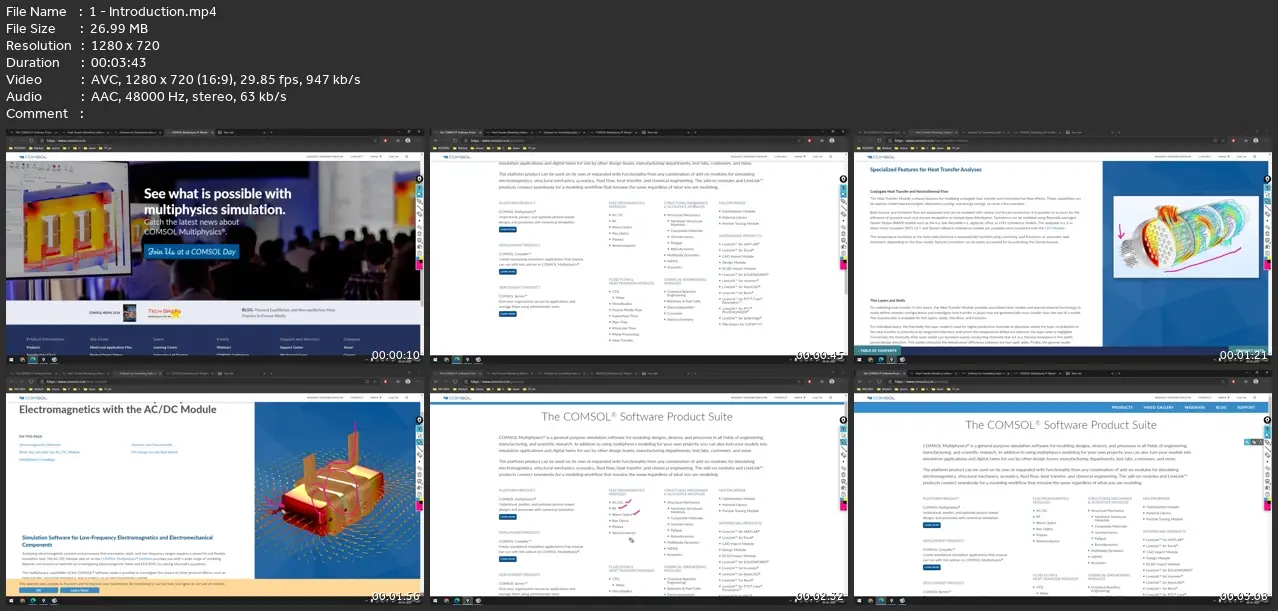The width and height of the screenshot is (1278, 611).
Task: Click the Windows Start button in the 00:00:10 frame
Action: pos(12,359)
